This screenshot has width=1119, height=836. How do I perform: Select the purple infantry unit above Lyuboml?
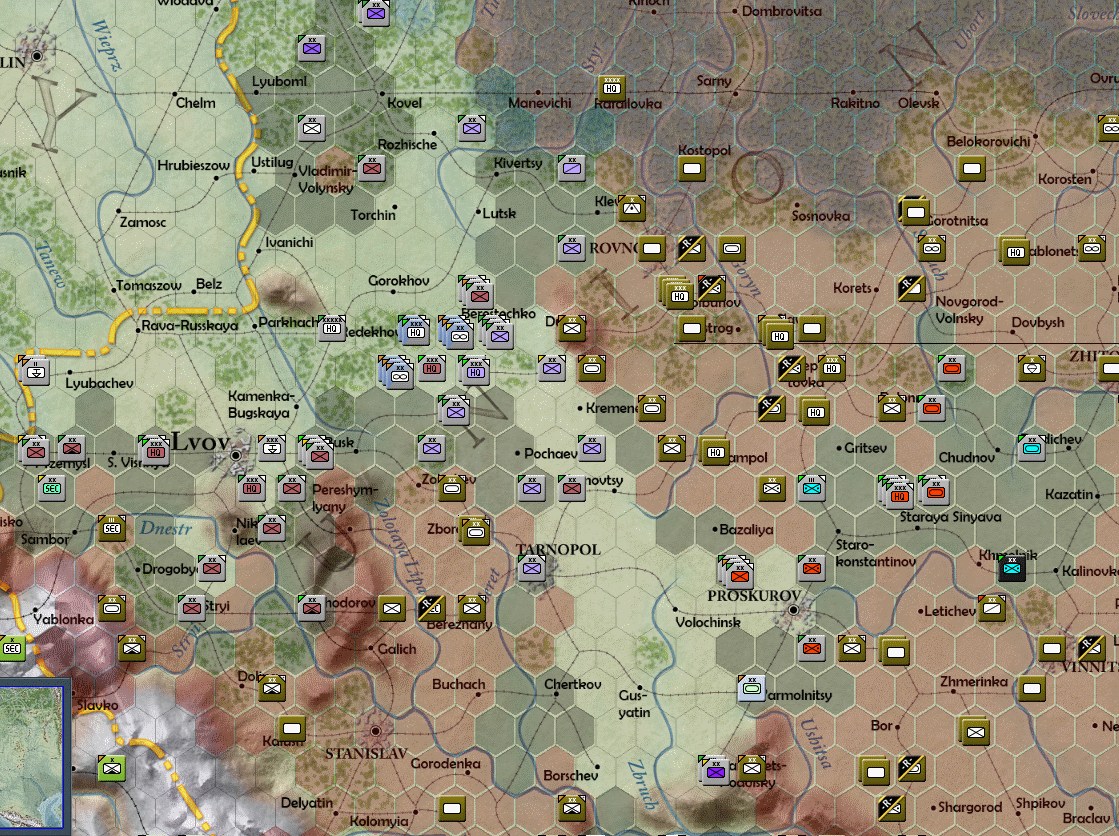(x=312, y=48)
